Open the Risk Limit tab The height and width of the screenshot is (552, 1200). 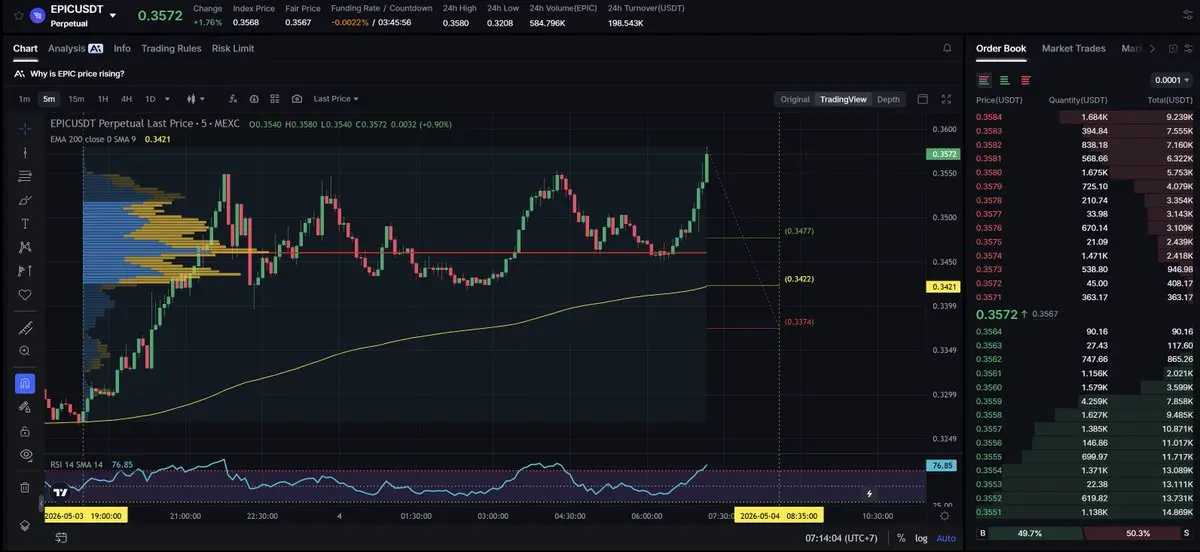coord(233,48)
